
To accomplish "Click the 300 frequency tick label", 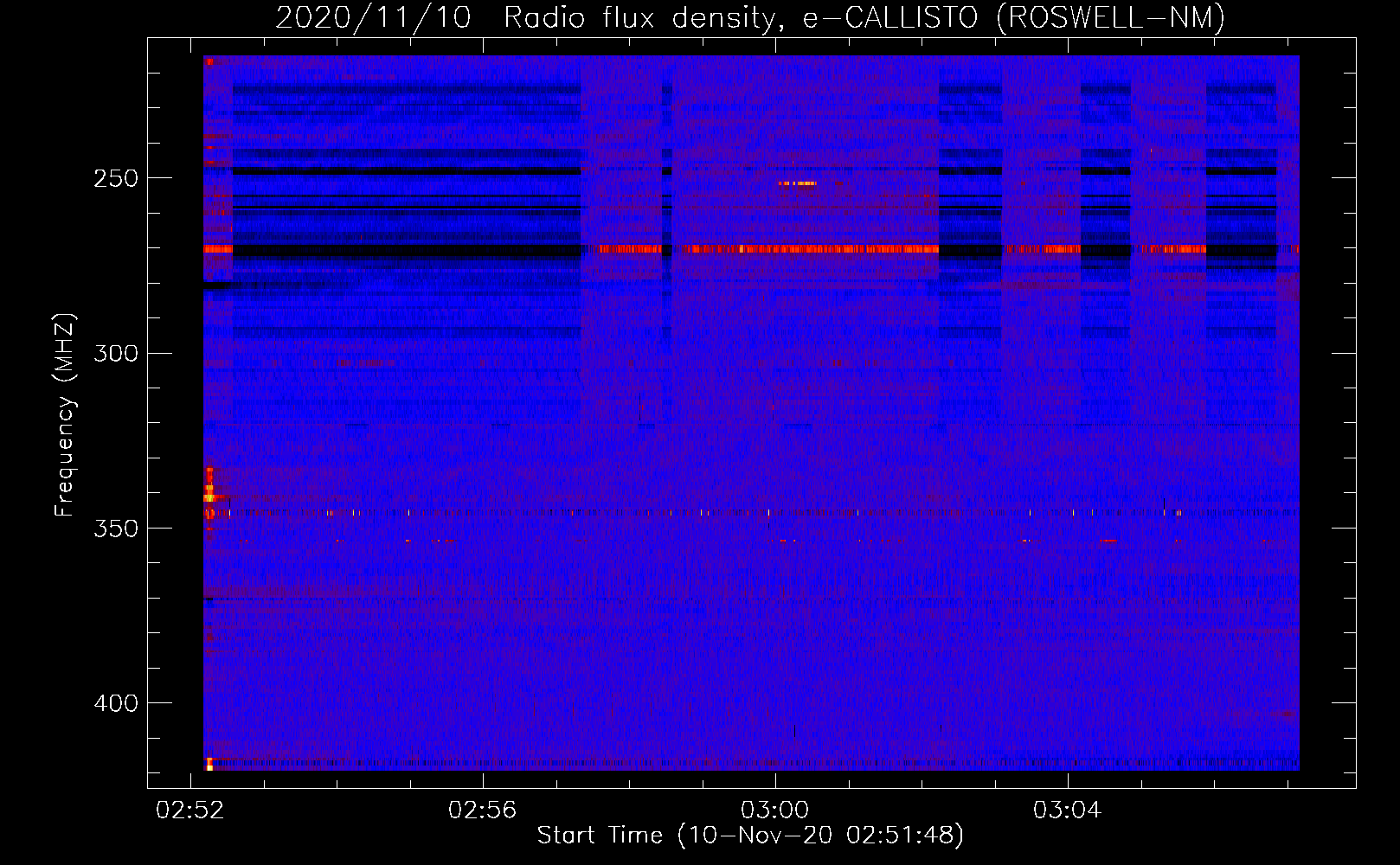I will tap(116, 354).
